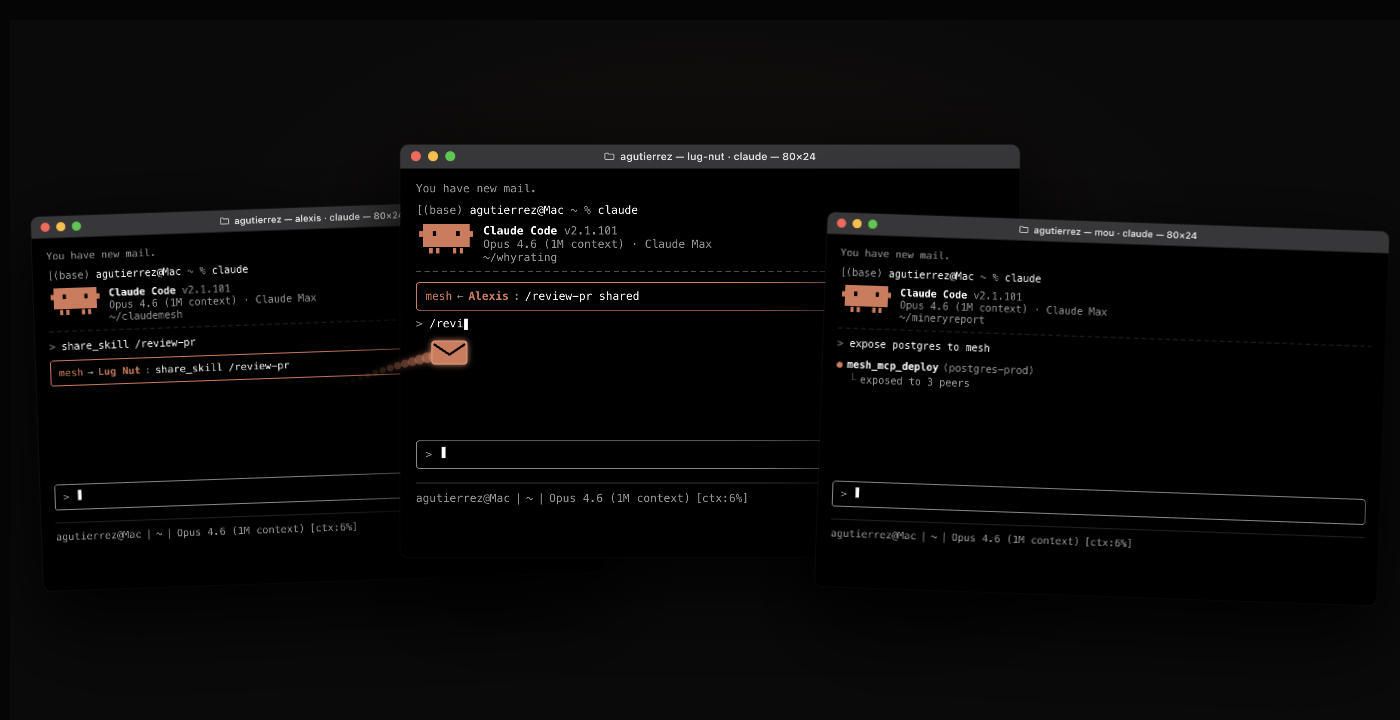The width and height of the screenshot is (1400, 720).
Task: Maximize the mou terminal window
Action: (873, 224)
